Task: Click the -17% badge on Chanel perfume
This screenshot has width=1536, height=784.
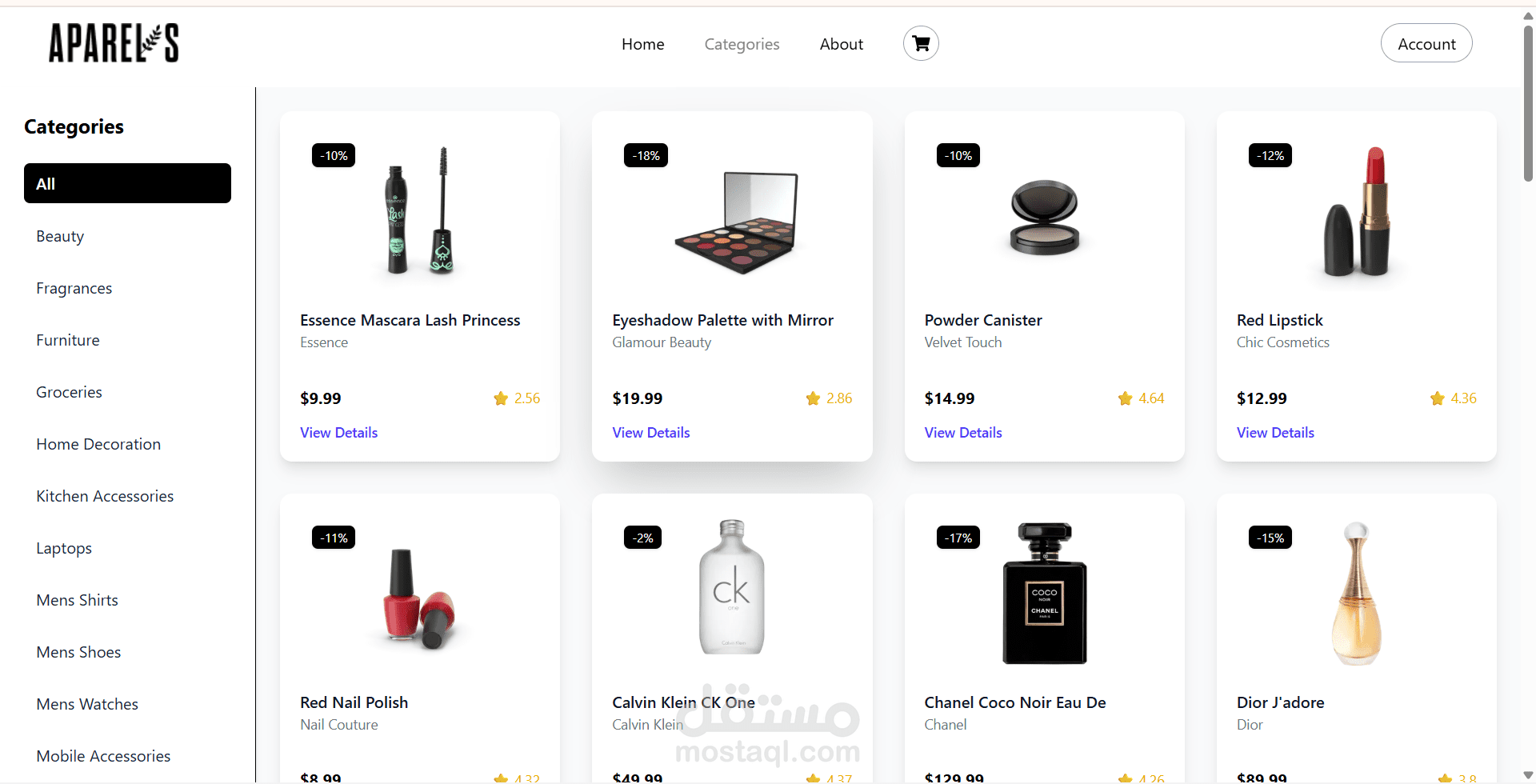Action: click(958, 538)
